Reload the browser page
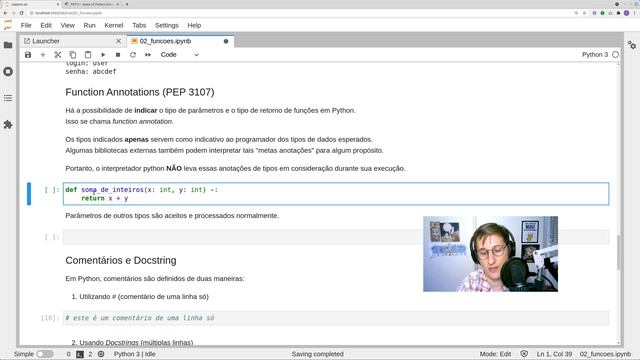The height and width of the screenshot is (360, 640). coord(22,13)
